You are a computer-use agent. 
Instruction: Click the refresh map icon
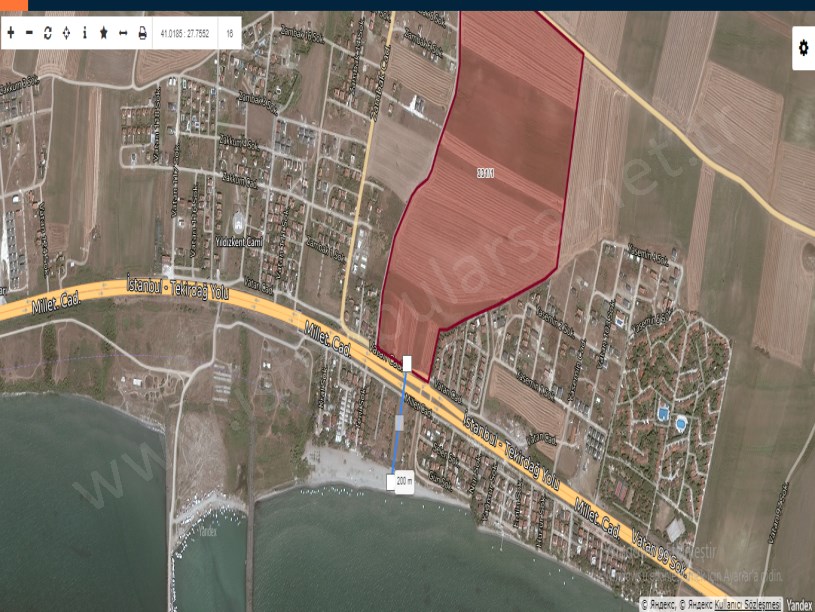[47, 33]
